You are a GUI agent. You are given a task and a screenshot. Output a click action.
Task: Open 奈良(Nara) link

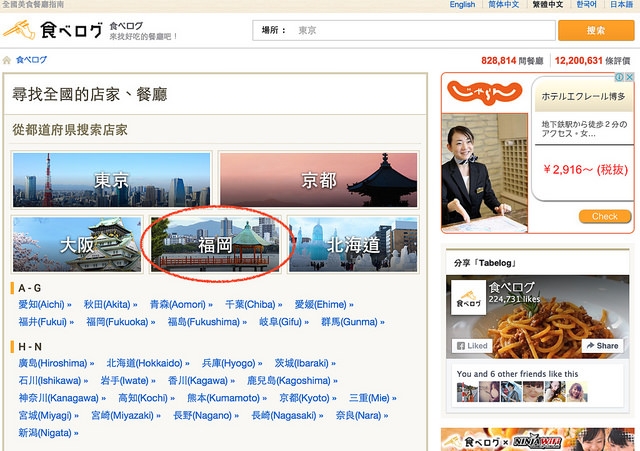(362, 415)
